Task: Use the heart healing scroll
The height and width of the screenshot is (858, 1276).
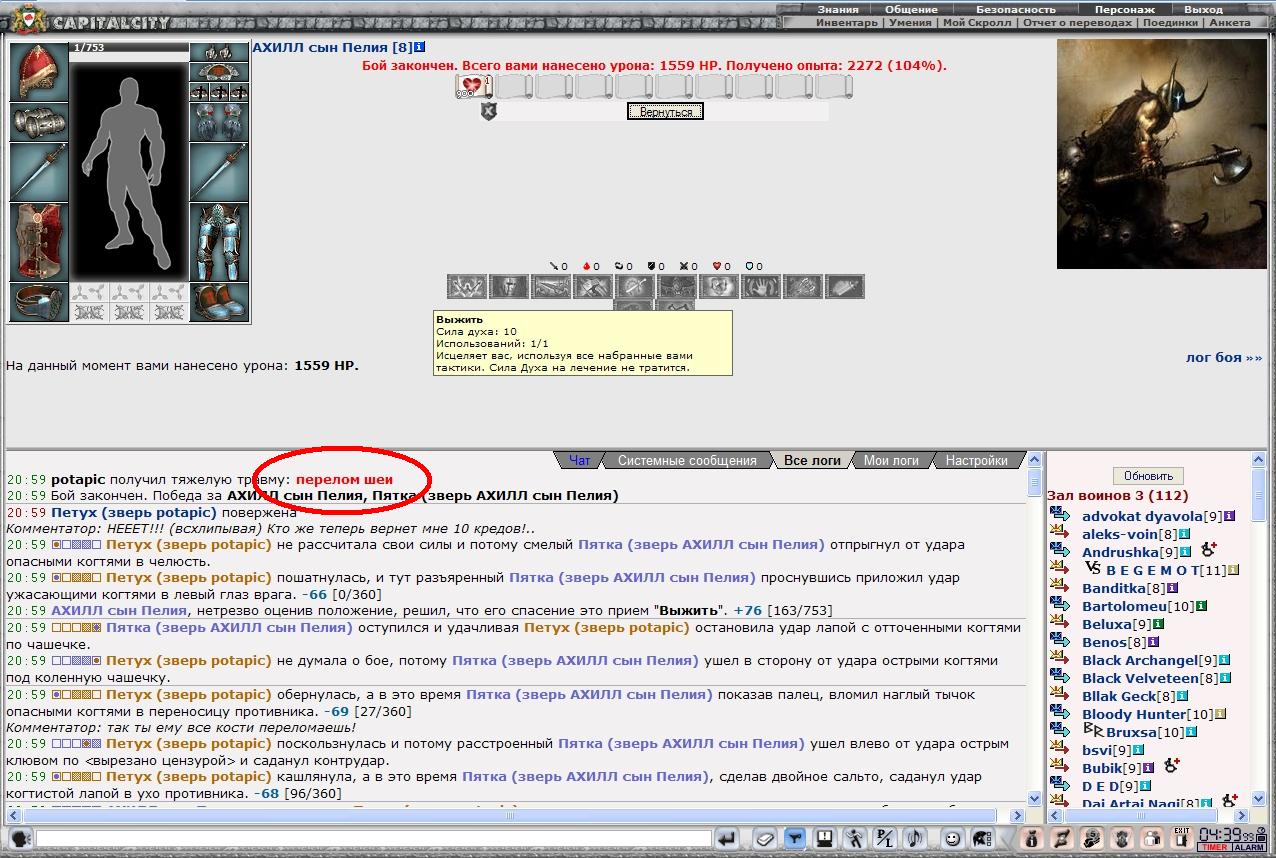Action: tap(473, 86)
